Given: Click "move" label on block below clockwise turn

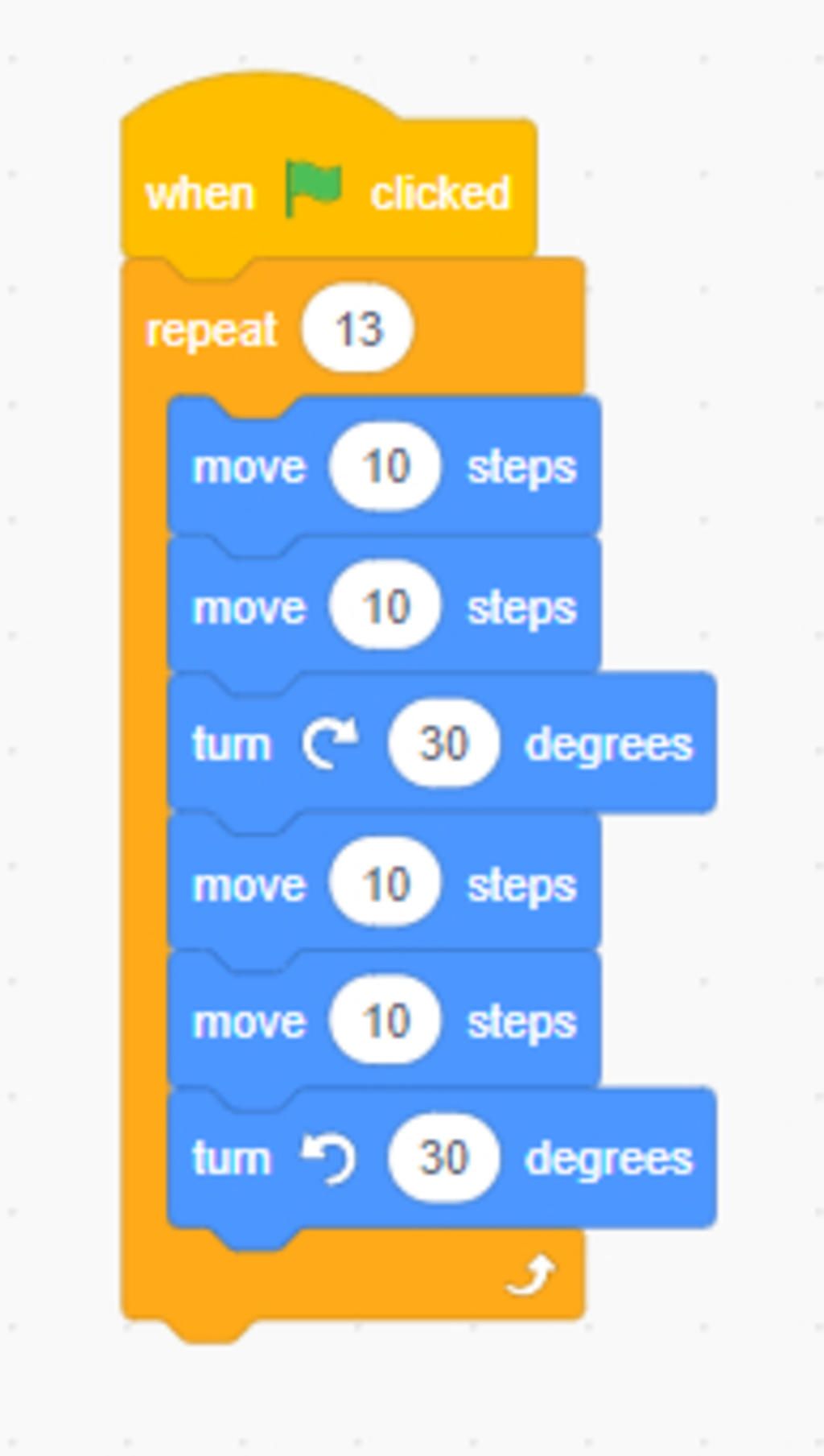Looking at the screenshot, I should (x=249, y=885).
